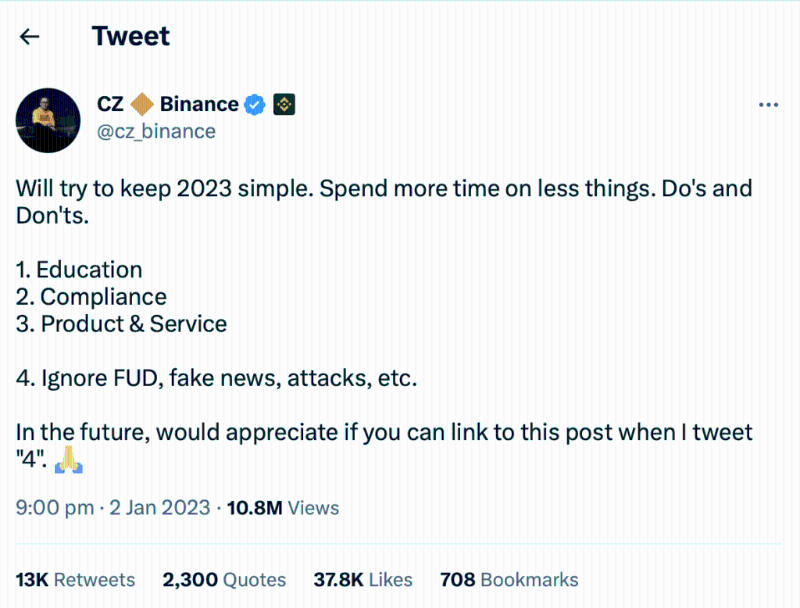Show the 13K Retweets list

coord(75,579)
